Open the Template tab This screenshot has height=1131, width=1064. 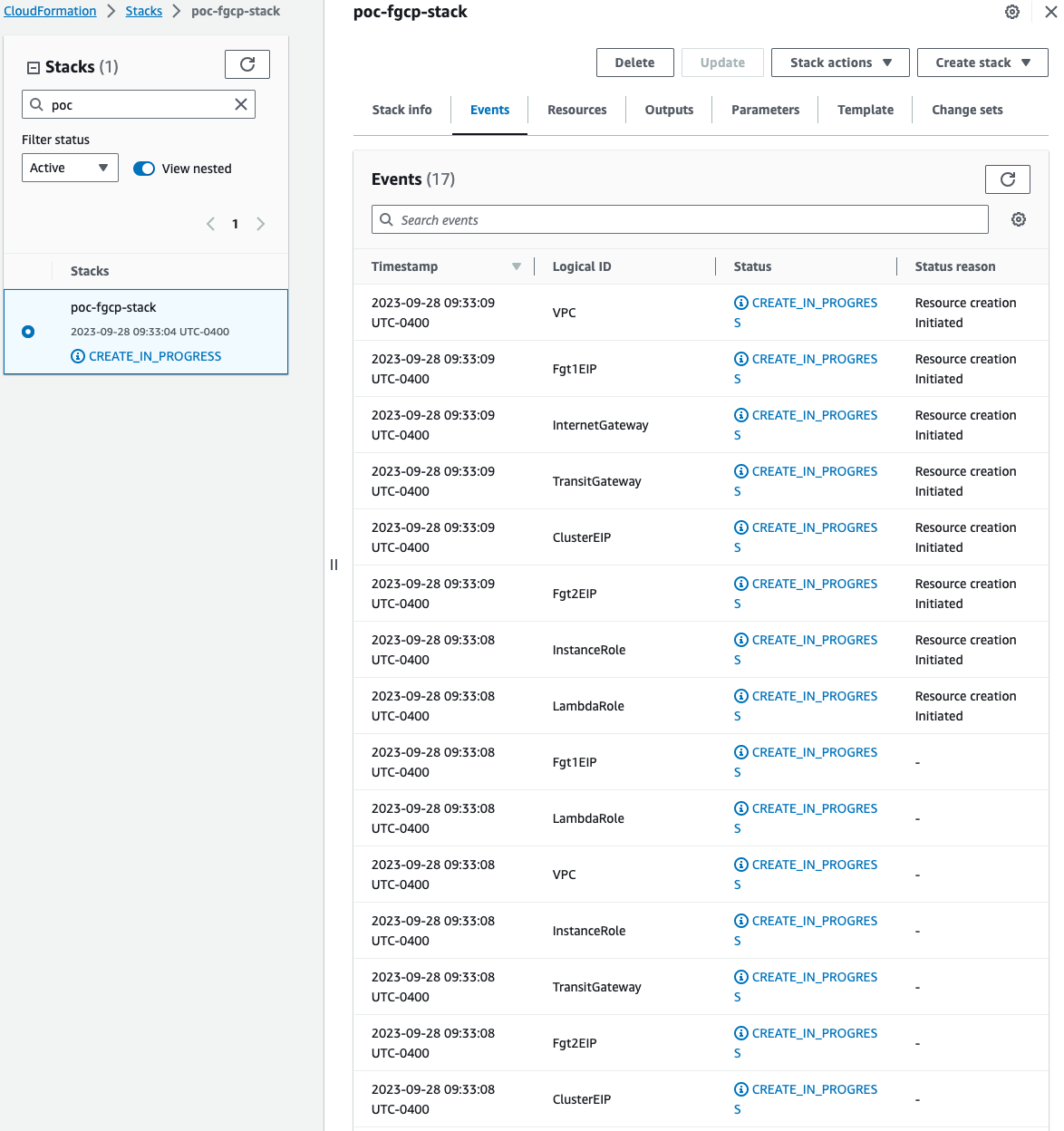[x=866, y=110]
